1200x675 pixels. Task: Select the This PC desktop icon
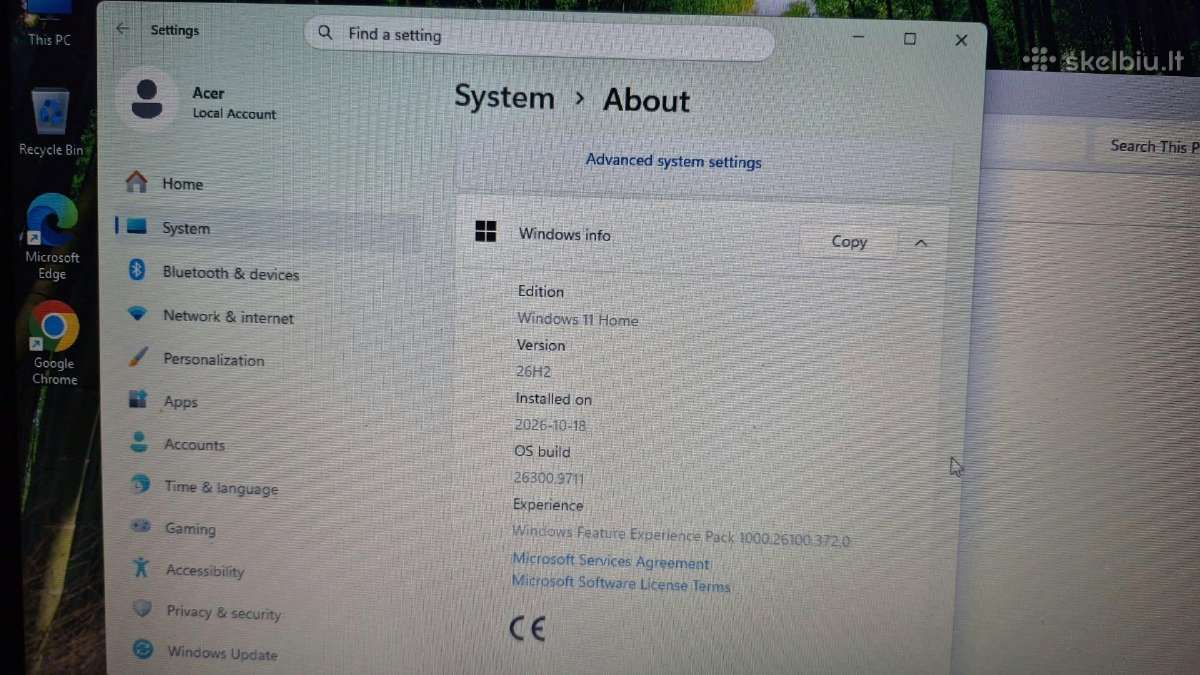click(48, 24)
